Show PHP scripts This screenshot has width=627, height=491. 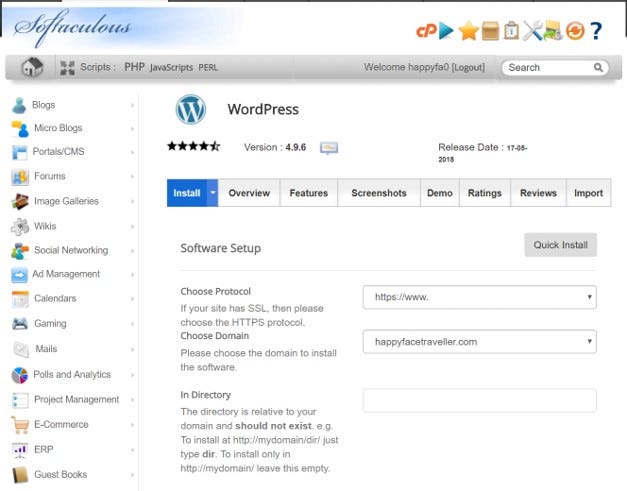coord(134,67)
